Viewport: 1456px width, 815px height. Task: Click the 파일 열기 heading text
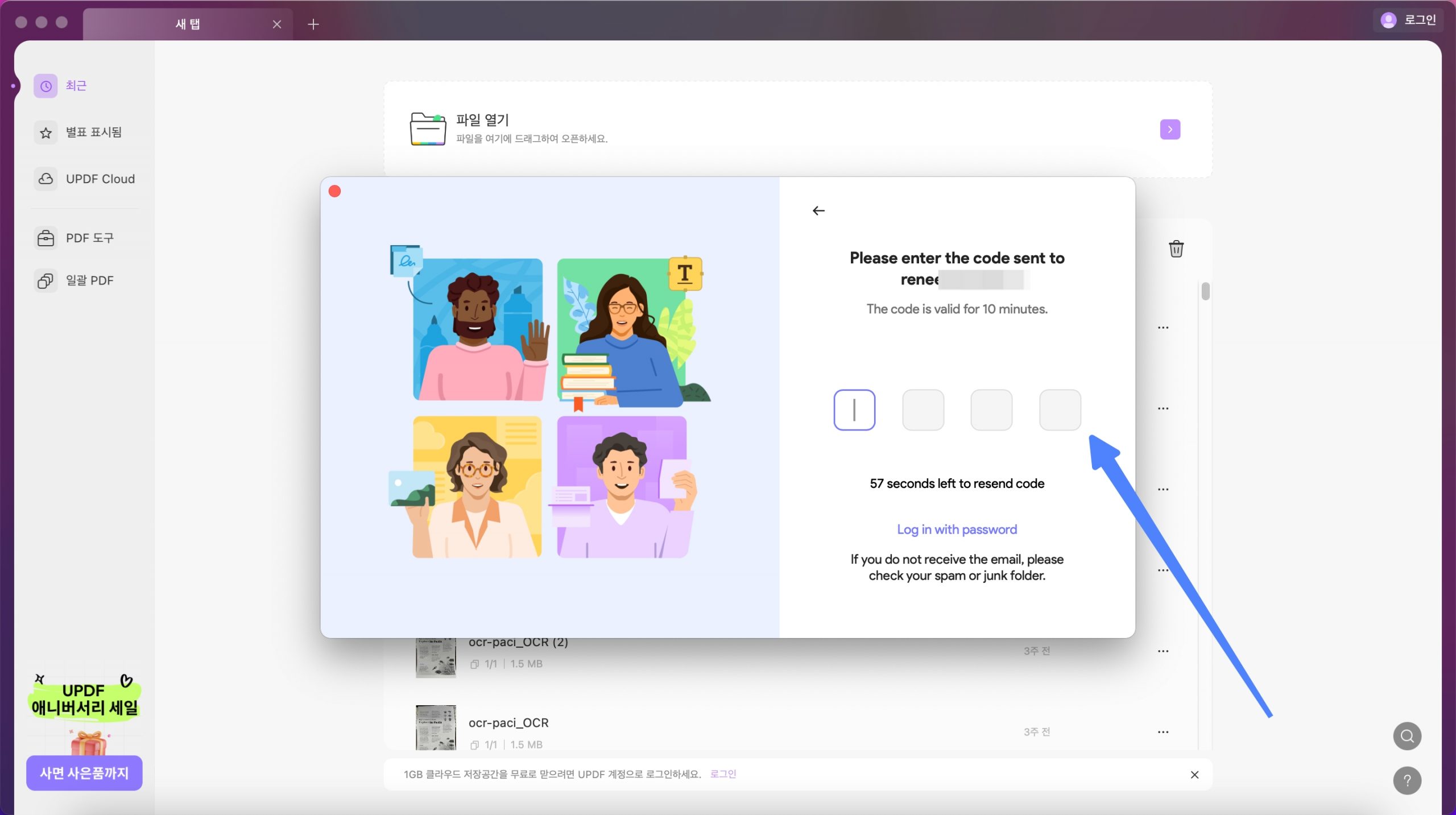(x=482, y=120)
